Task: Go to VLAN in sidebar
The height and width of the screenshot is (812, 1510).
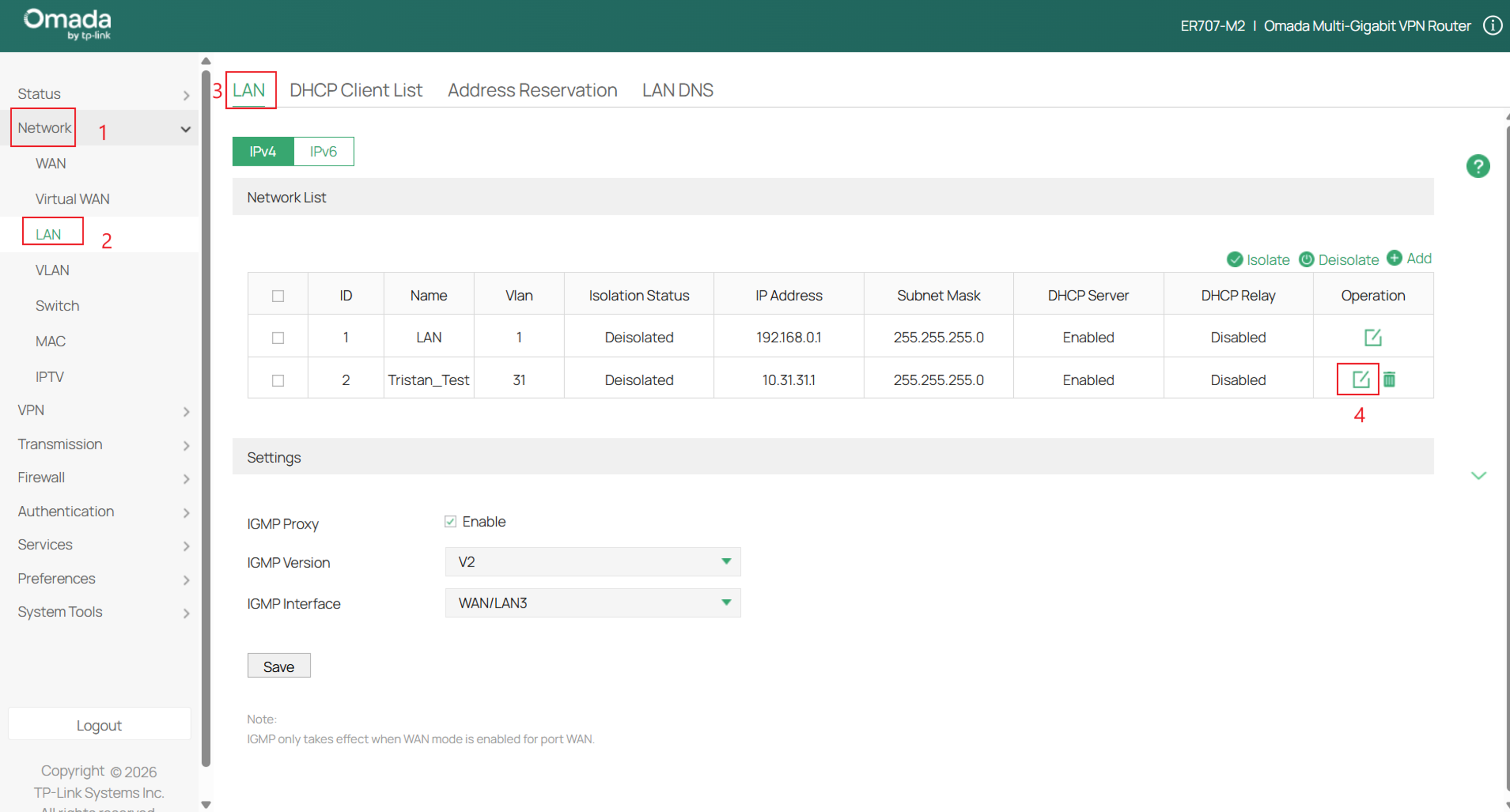Action: coord(52,270)
